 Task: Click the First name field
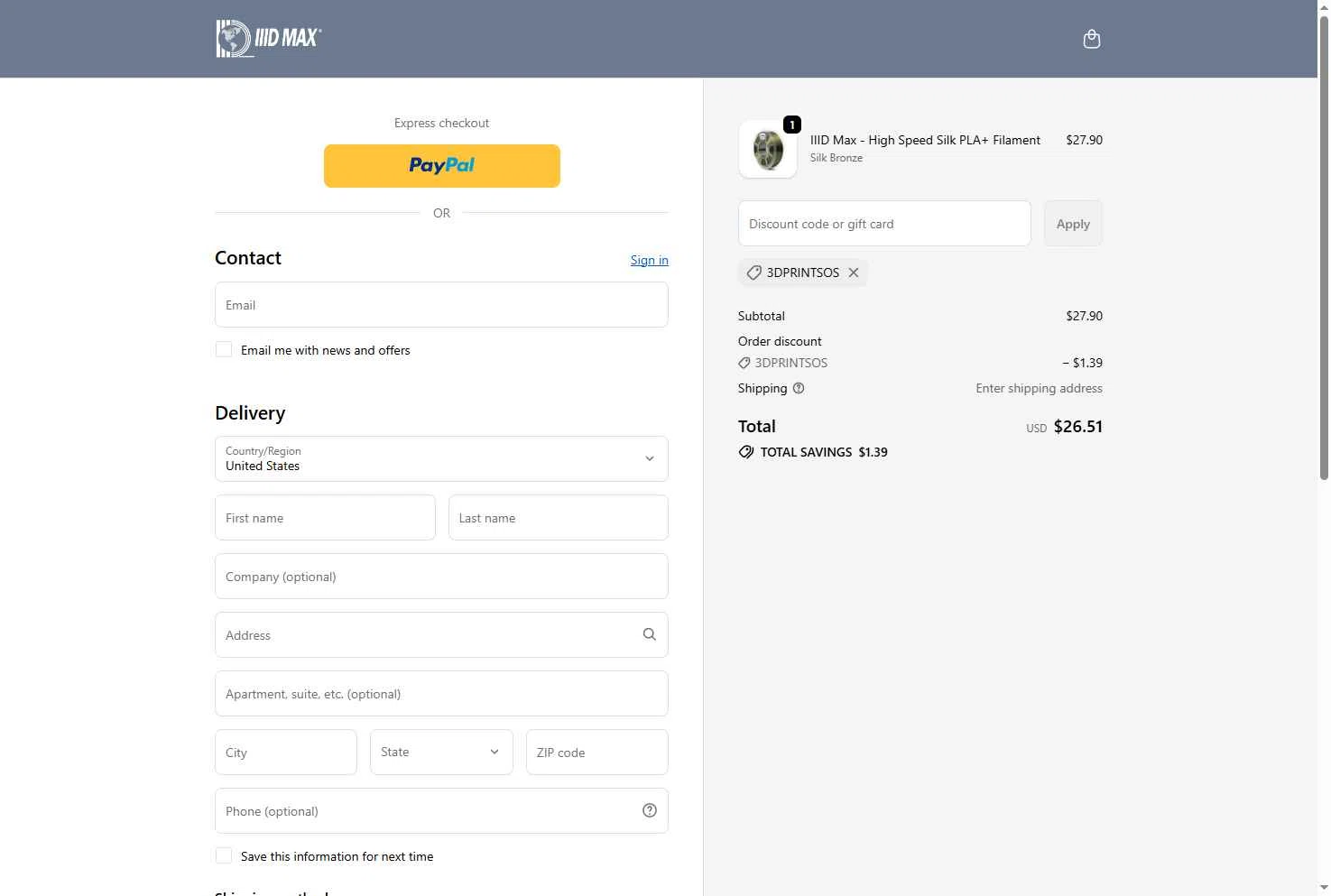(325, 517)
